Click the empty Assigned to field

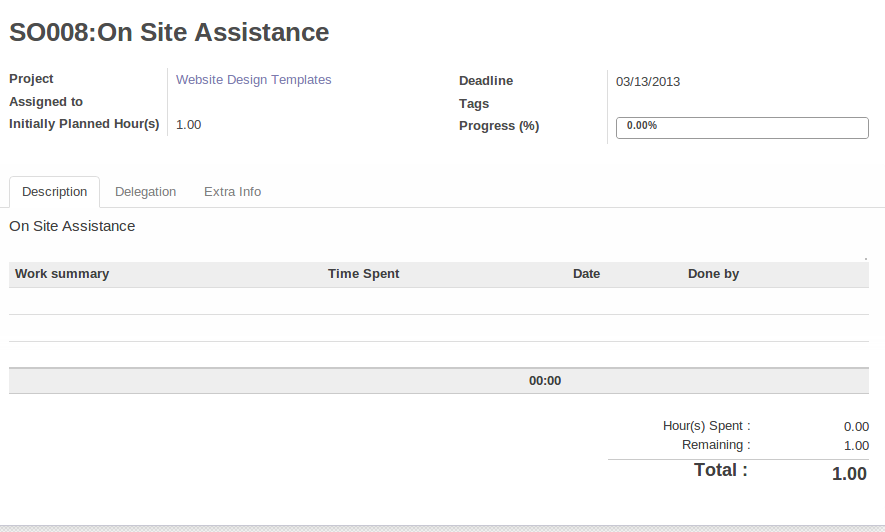(300, 102)
